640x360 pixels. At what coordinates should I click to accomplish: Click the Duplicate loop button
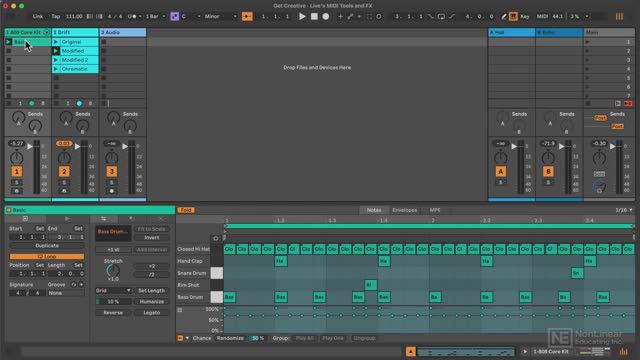point(47,246)
